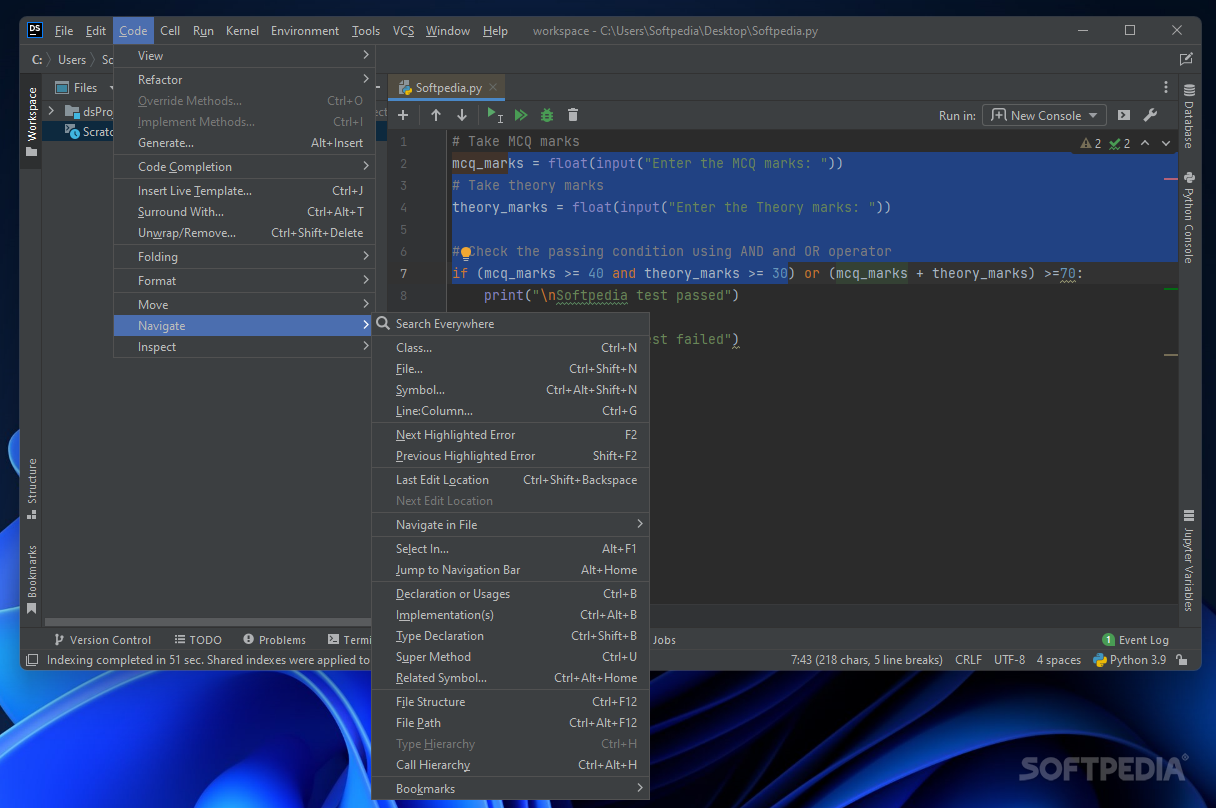Click the read-only lock icon in status bar
This screenshot has height=808, width=1216.
click(x=1182, y=660)
